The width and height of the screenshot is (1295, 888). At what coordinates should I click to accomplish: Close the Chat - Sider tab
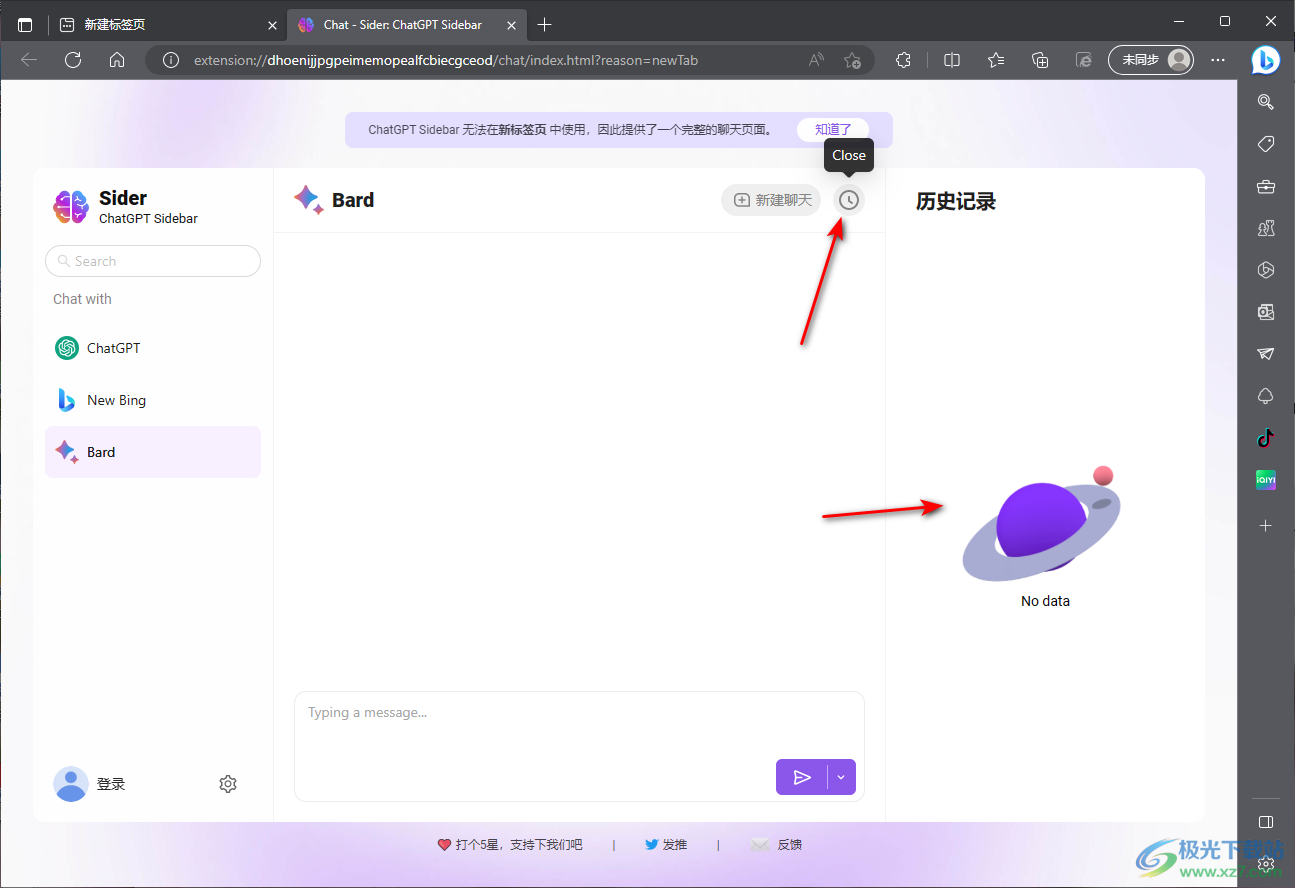[x=511, y=25]
